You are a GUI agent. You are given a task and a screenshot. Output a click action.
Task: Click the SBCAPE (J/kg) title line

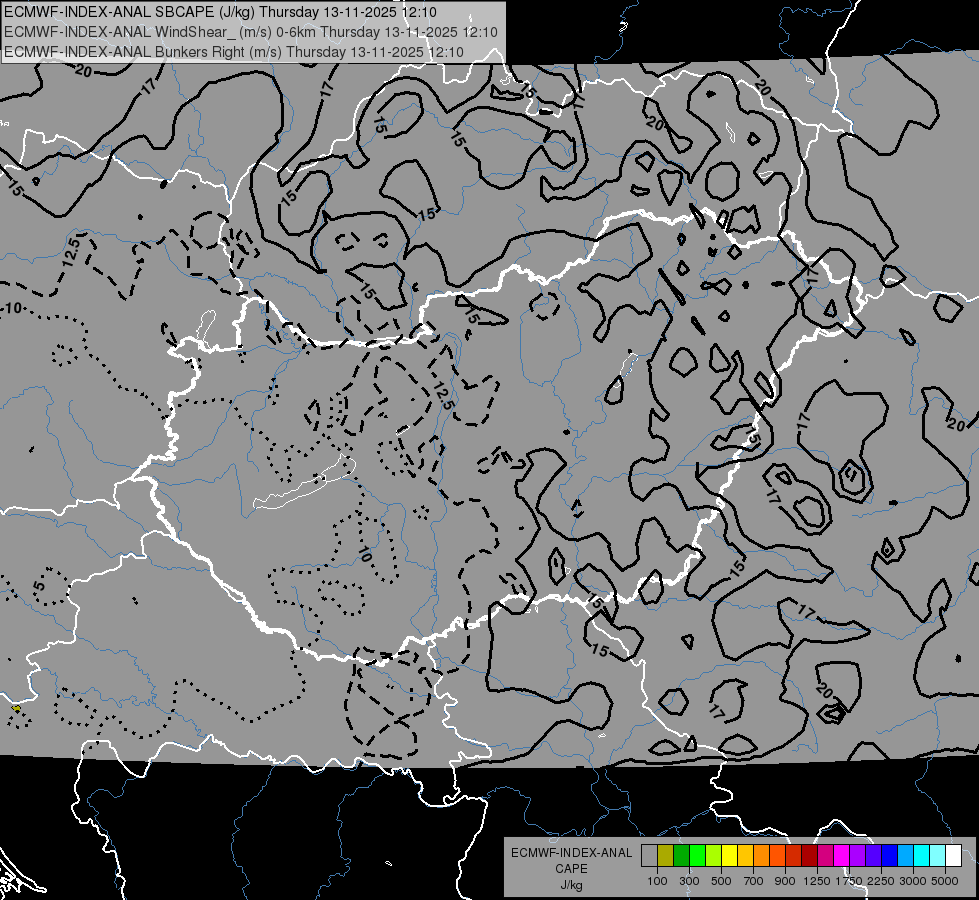(x=220, y=12)
